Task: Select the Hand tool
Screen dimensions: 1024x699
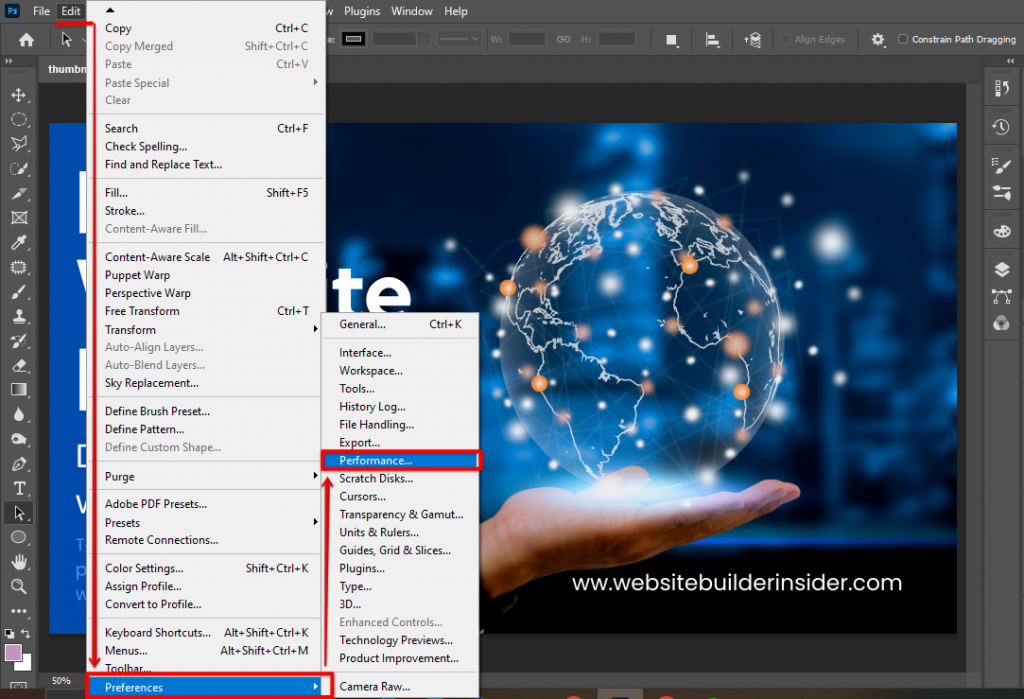Action: coord(18,561)
